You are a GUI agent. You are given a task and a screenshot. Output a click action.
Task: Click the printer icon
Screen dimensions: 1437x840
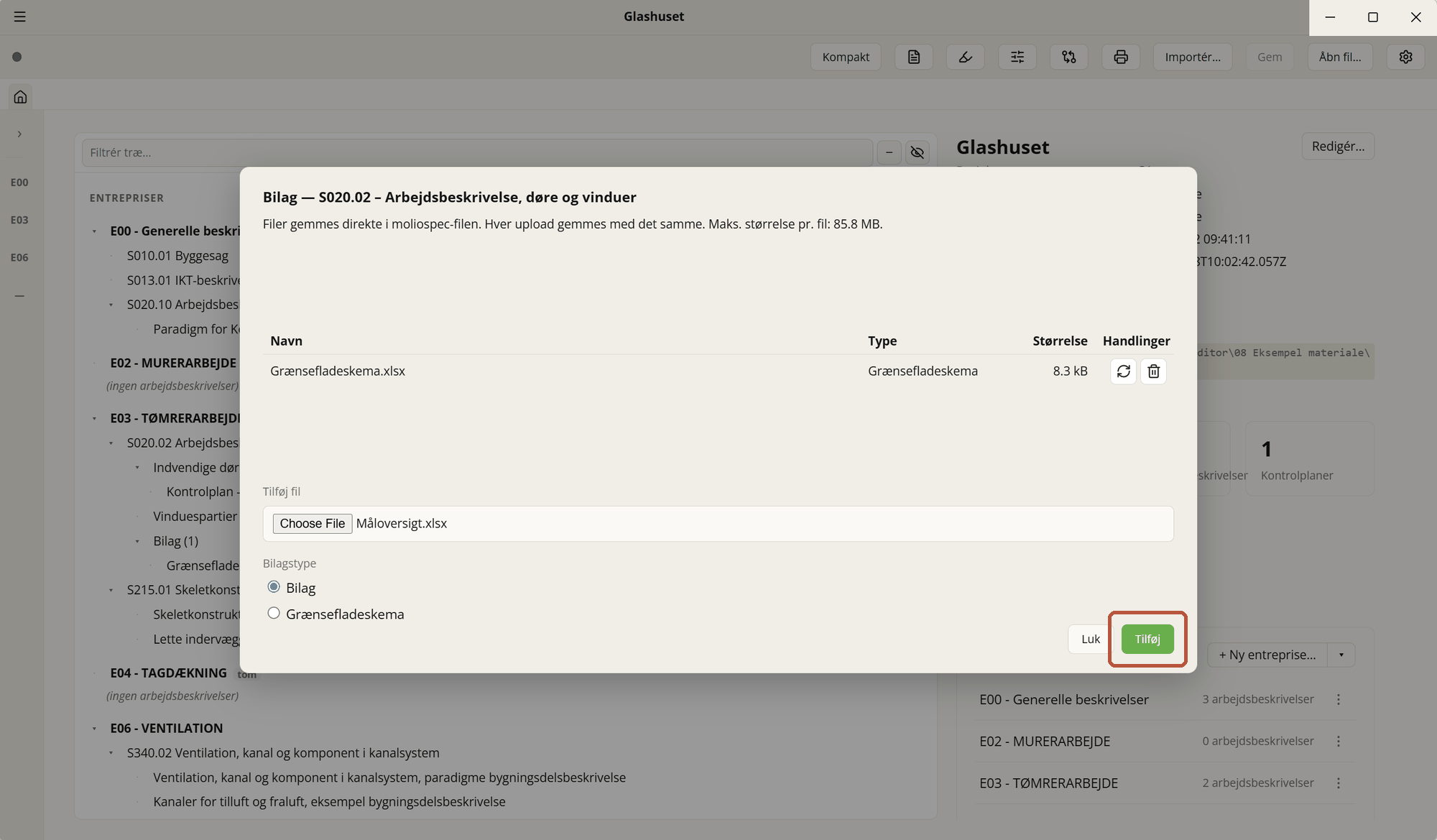point(1121,57)
